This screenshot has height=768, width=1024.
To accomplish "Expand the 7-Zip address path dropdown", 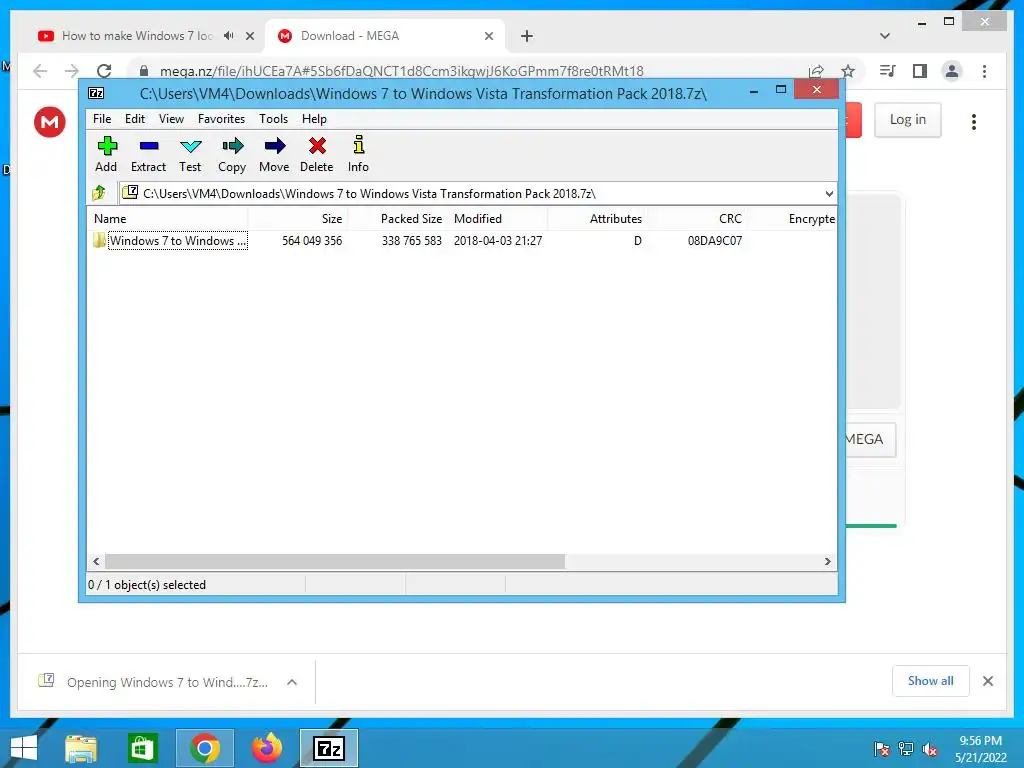I will (x=829, y=193).
